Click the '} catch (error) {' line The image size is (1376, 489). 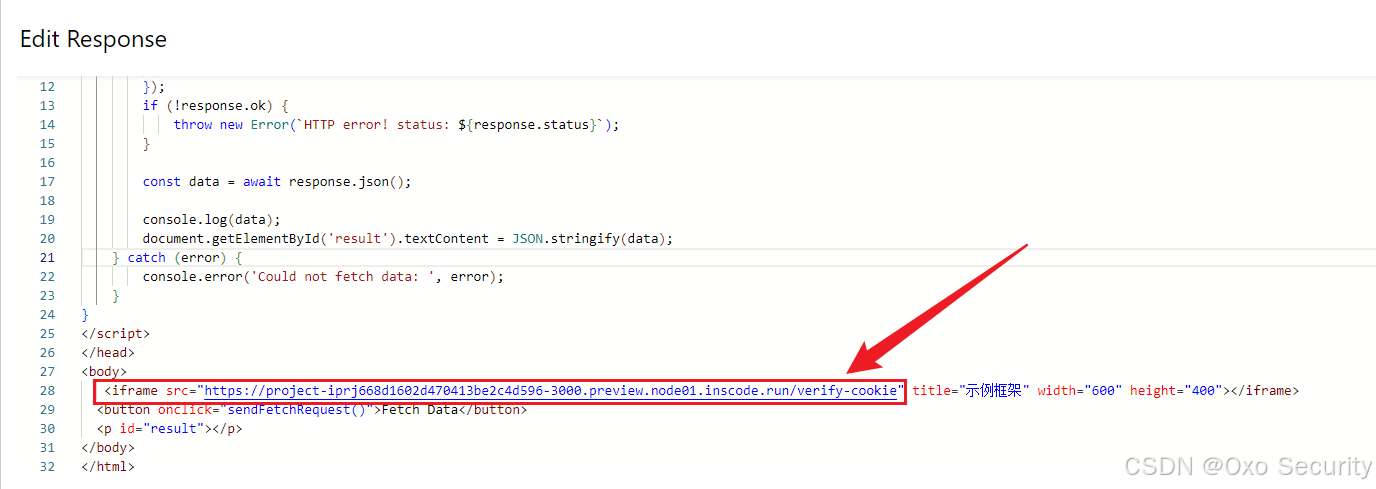177,258
